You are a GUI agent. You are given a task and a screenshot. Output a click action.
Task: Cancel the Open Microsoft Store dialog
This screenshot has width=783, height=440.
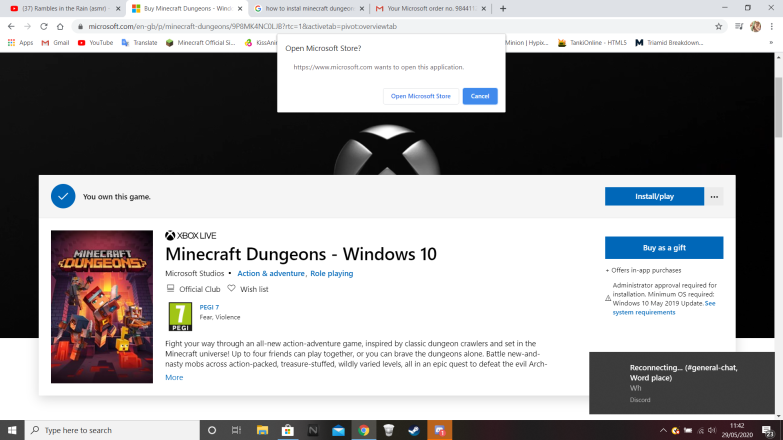pyautogui.click(x=480, y=96)
